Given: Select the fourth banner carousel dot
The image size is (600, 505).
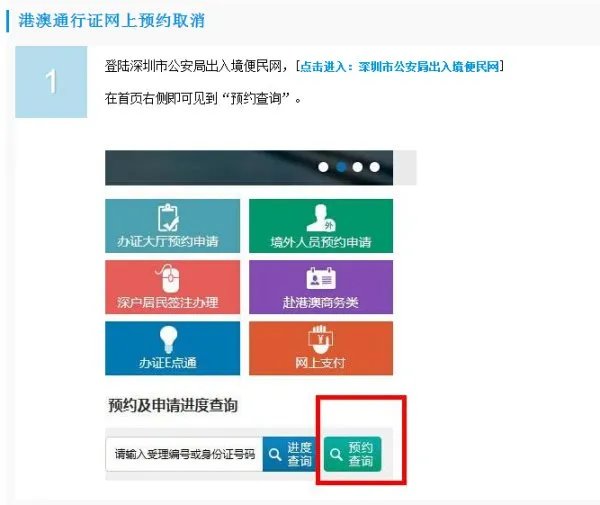Looking at the screenshot, I should coord(375,167).
